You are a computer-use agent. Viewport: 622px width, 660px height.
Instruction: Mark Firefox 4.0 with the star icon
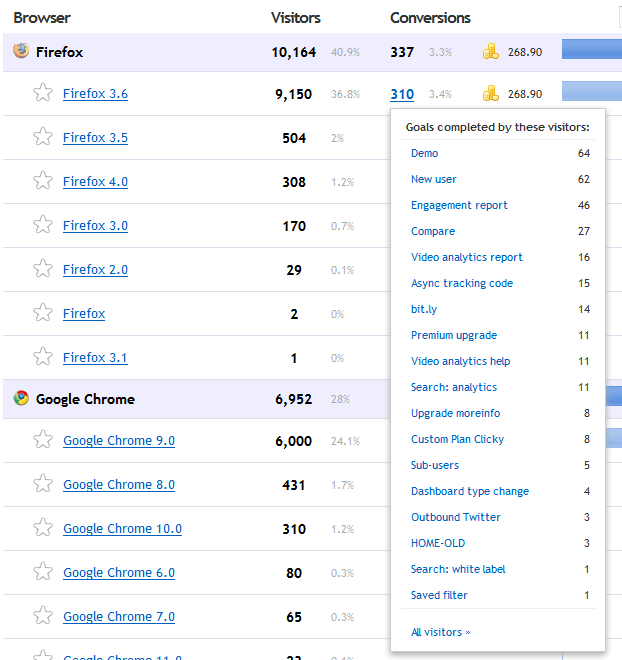coord(42,181)
